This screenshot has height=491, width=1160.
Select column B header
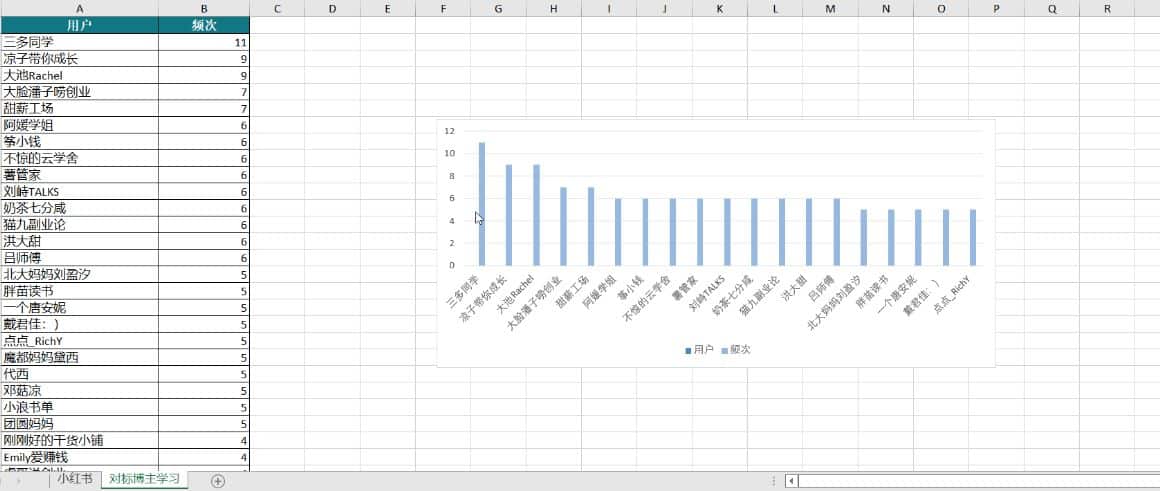[203, 8]
